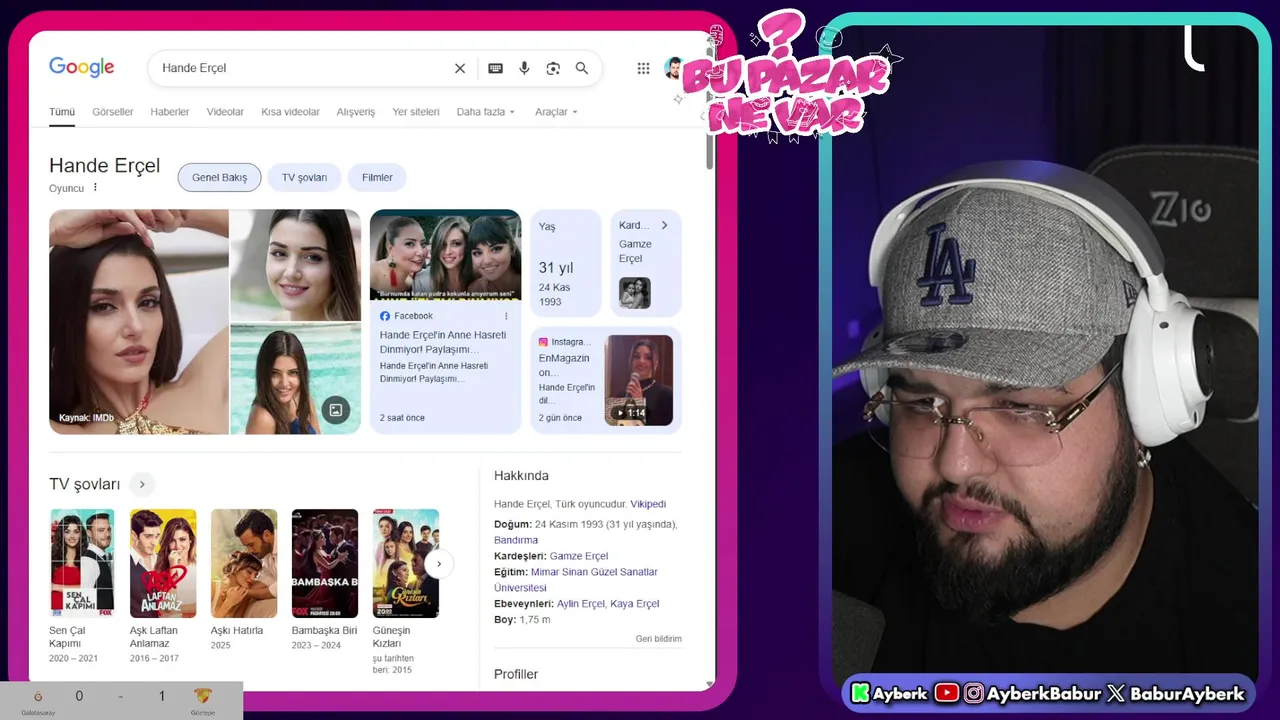Image resolution: width=1280 pixels, height=720 pixels.
Task: Click the Facebook source icon
Action: pyautogui.click(x=385, y=316)
